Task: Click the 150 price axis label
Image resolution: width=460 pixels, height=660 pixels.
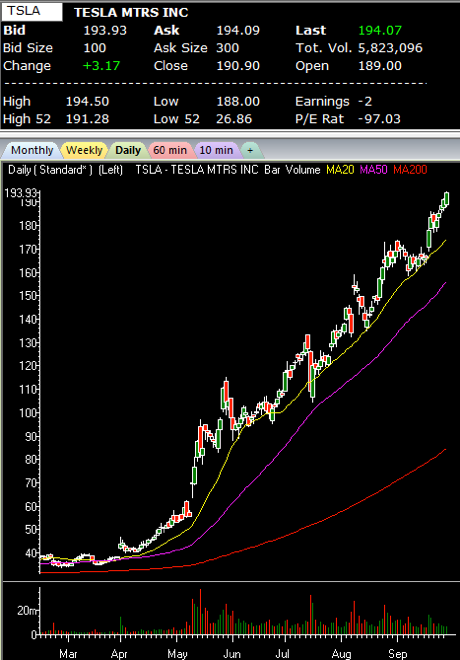Action: (28, 296)
